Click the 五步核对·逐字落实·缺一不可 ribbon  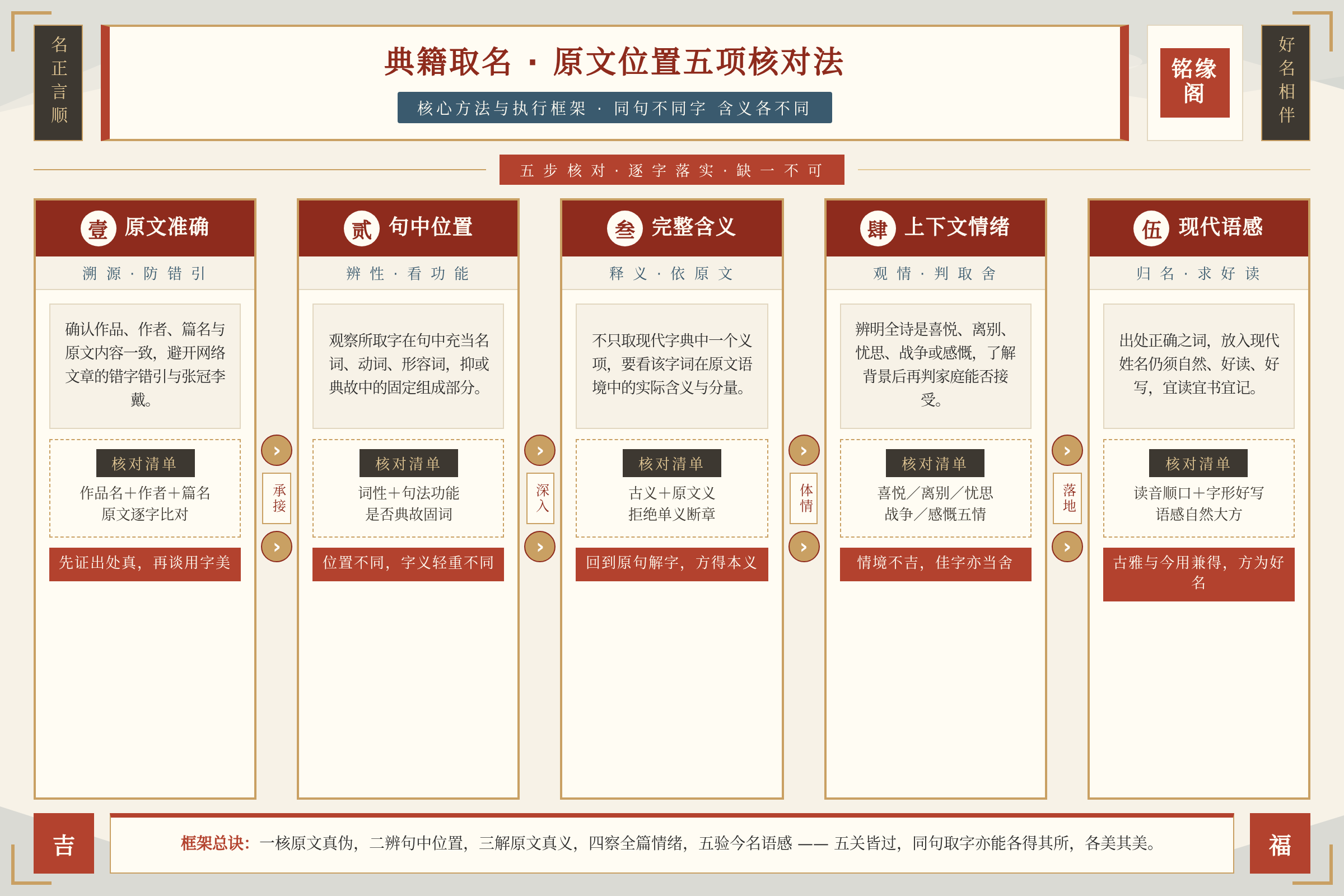pyautogui.click(x=672, y=170)
